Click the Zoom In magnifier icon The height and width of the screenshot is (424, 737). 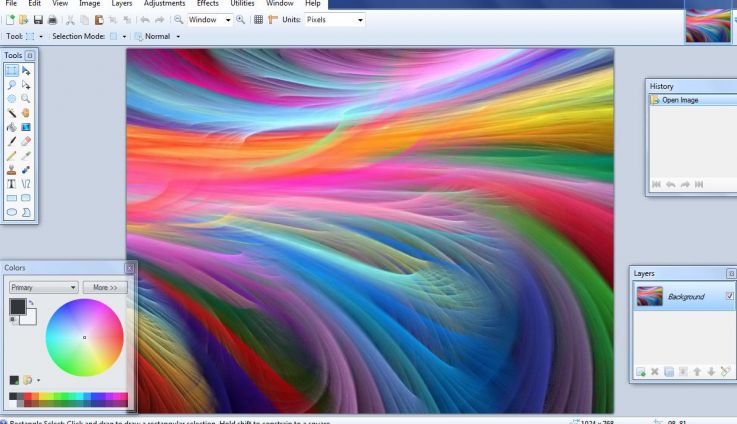click(241, 20)
